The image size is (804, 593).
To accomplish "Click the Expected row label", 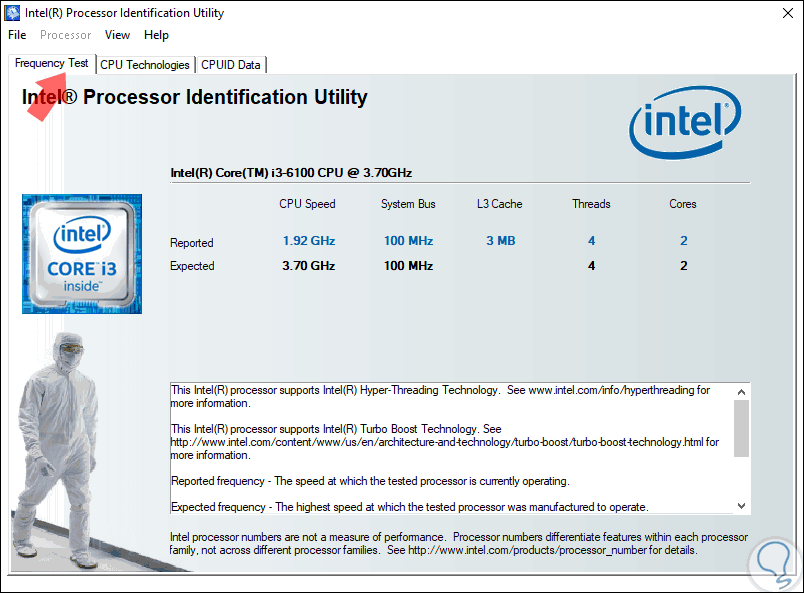I will [x=192, y=266].
